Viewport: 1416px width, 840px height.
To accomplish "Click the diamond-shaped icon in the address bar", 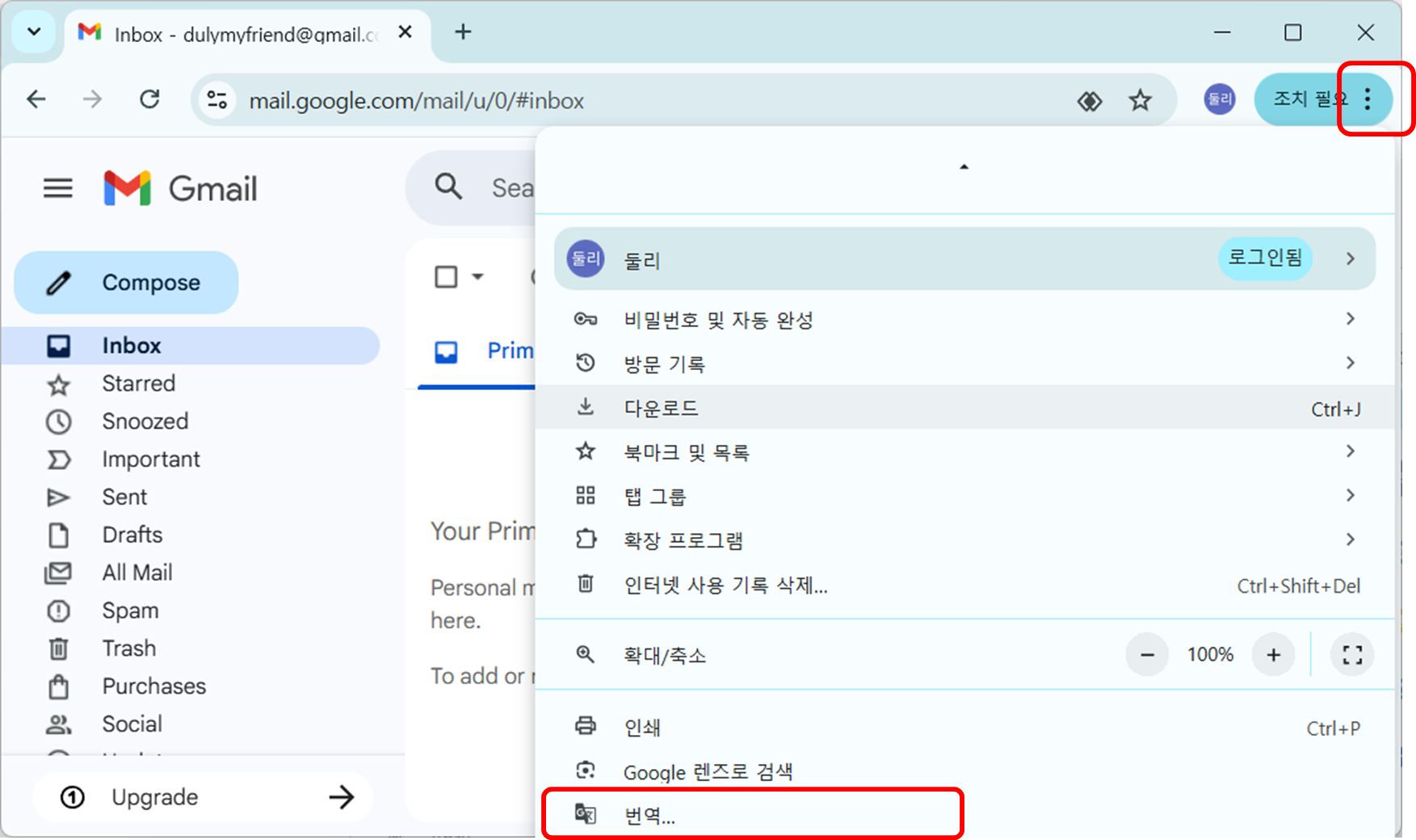I will (1090, 101).
